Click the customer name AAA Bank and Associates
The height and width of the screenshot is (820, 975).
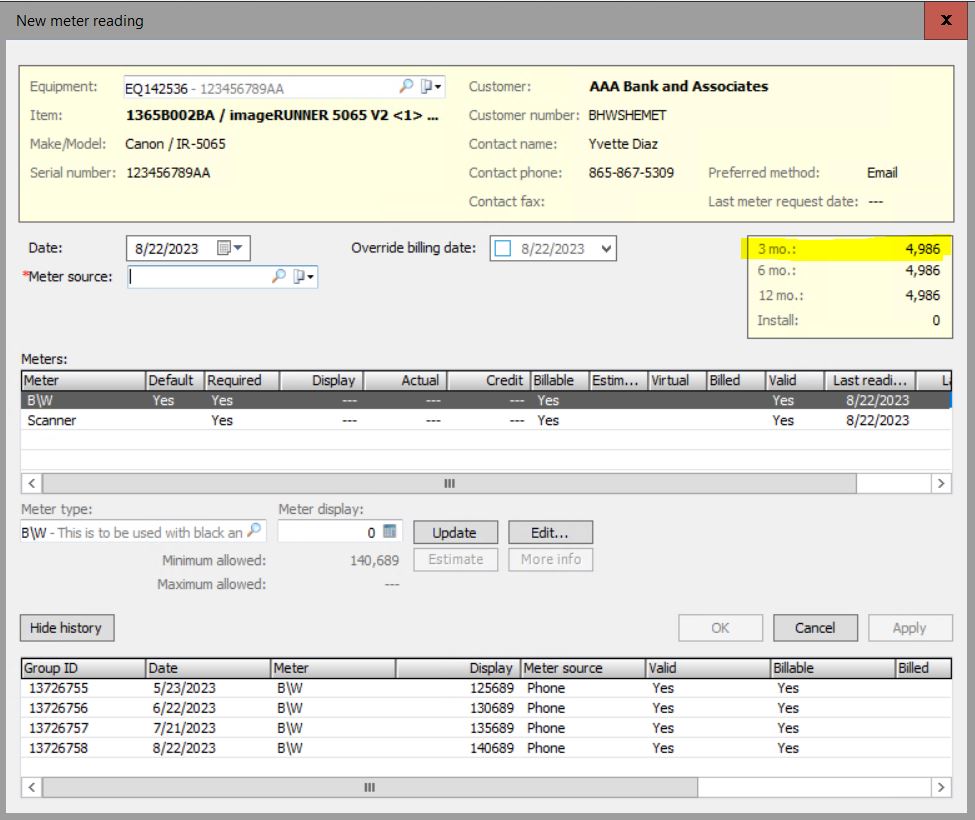tap(678, 86)
